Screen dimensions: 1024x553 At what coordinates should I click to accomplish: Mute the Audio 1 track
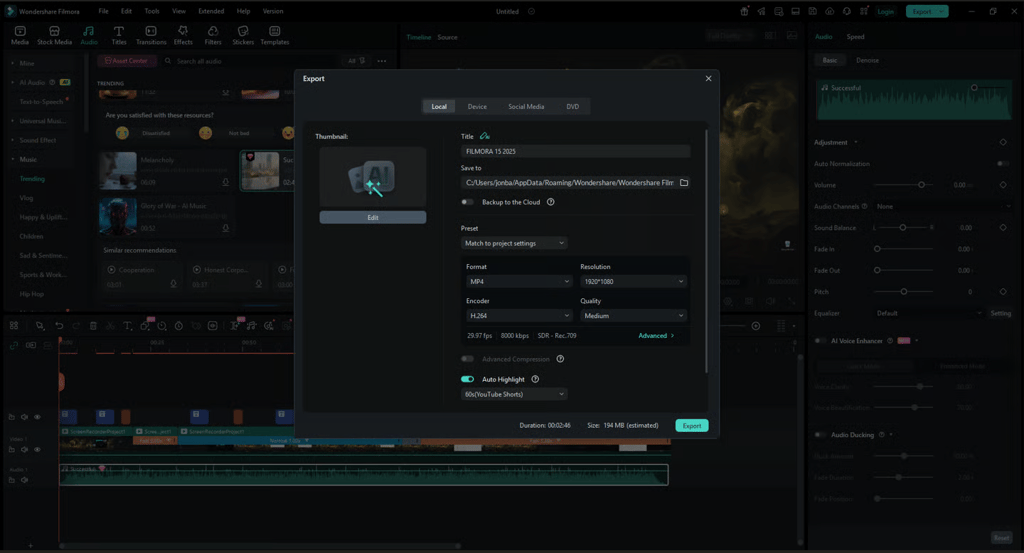pos(24,480)
